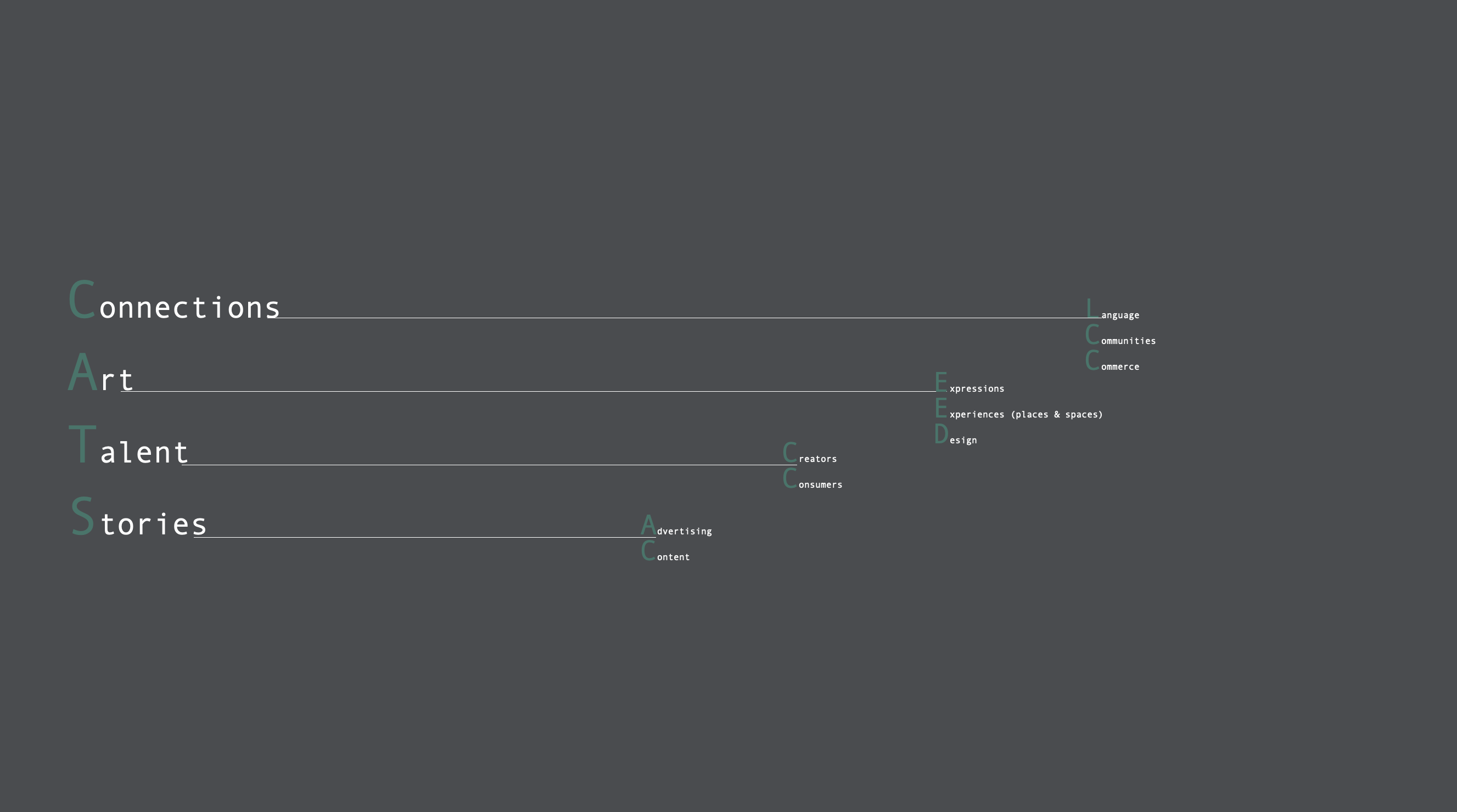Open the Expressions entry
The image size is (1457, 812).
tap(970, 383)
